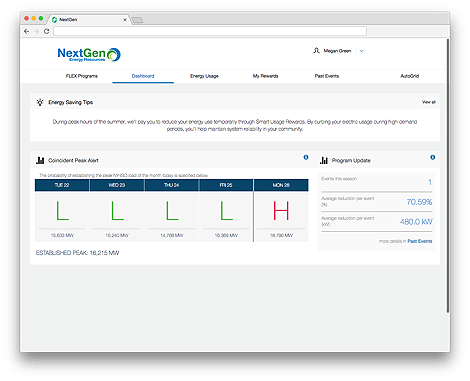Click the browser address bar

210,31
